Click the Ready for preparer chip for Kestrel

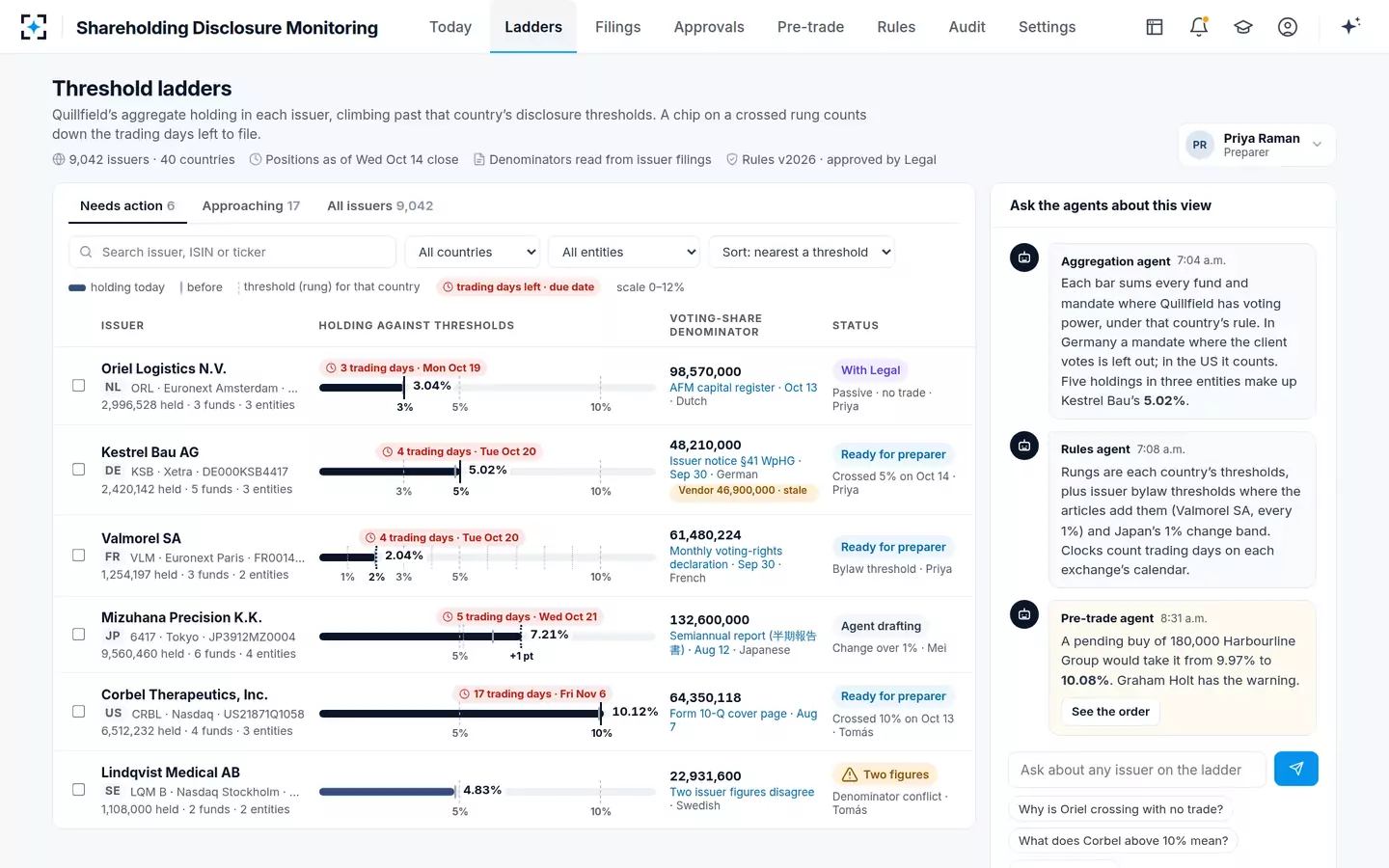(x=893, y=454)
